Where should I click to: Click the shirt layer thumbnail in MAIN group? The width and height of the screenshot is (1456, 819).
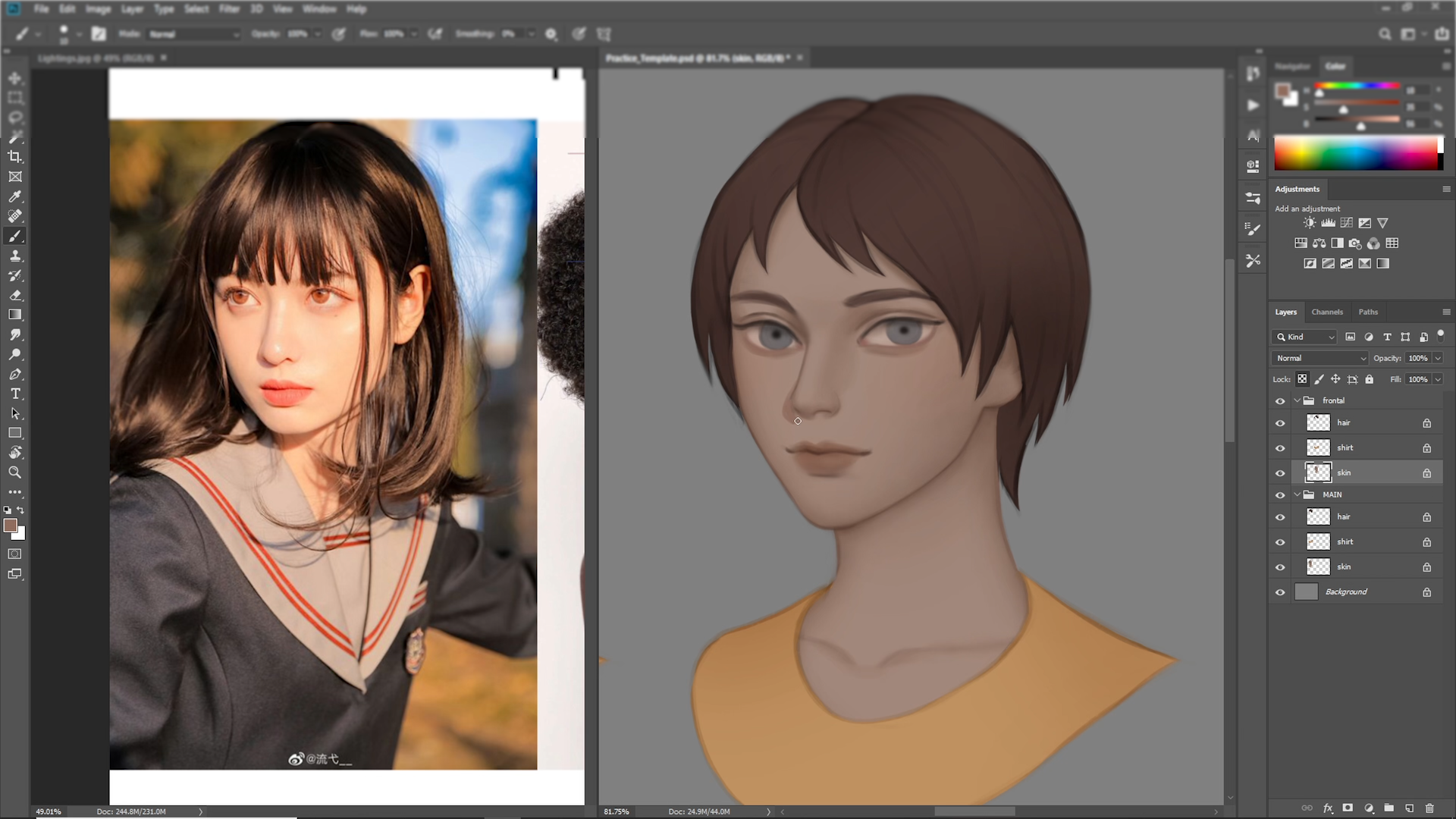[1318, 541]
